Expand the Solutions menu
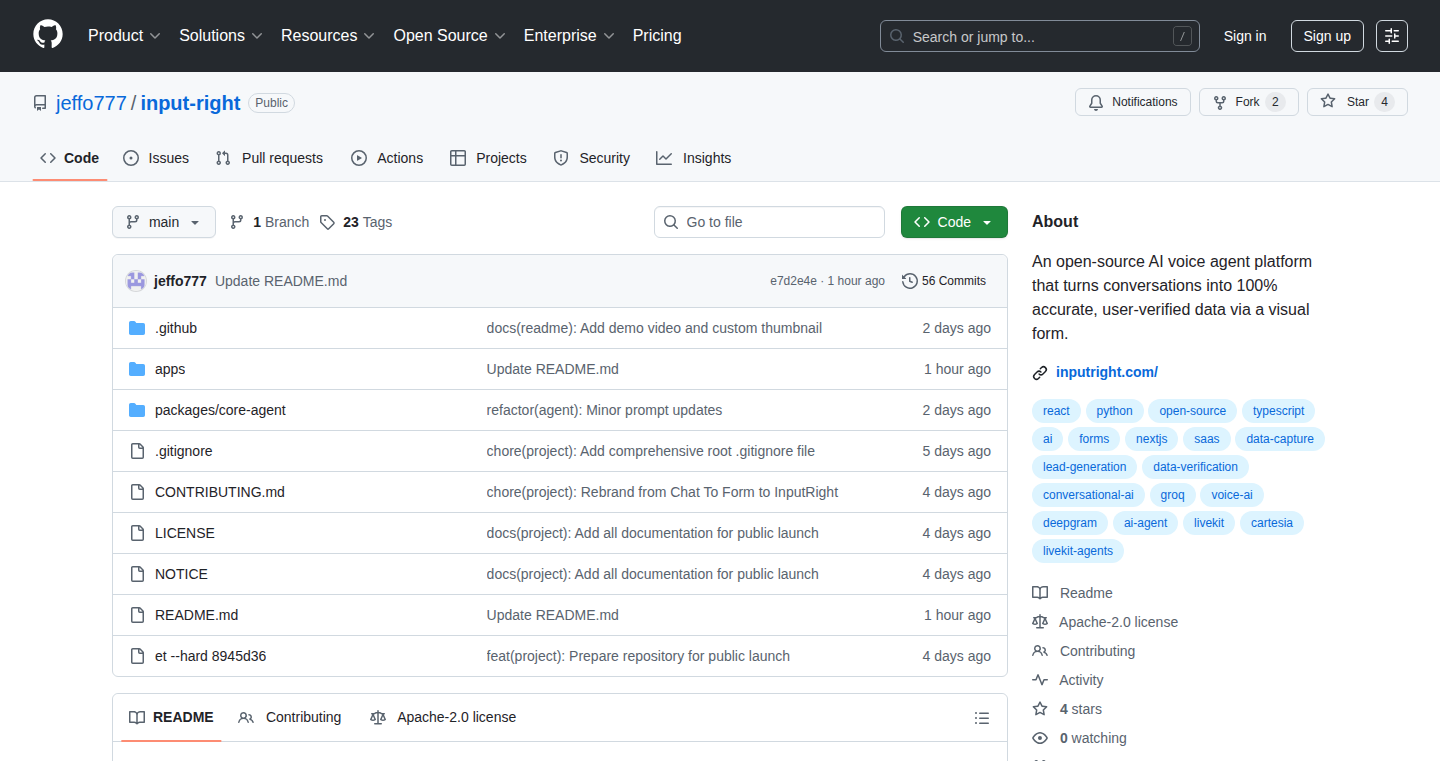 point(221,36)
